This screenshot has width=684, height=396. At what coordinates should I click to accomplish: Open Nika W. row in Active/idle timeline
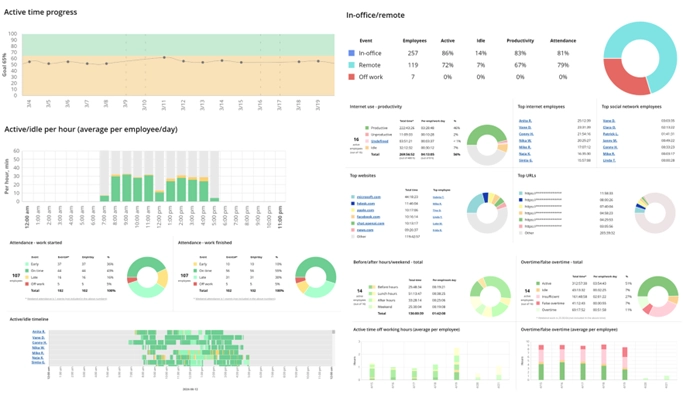click(38, 348)
